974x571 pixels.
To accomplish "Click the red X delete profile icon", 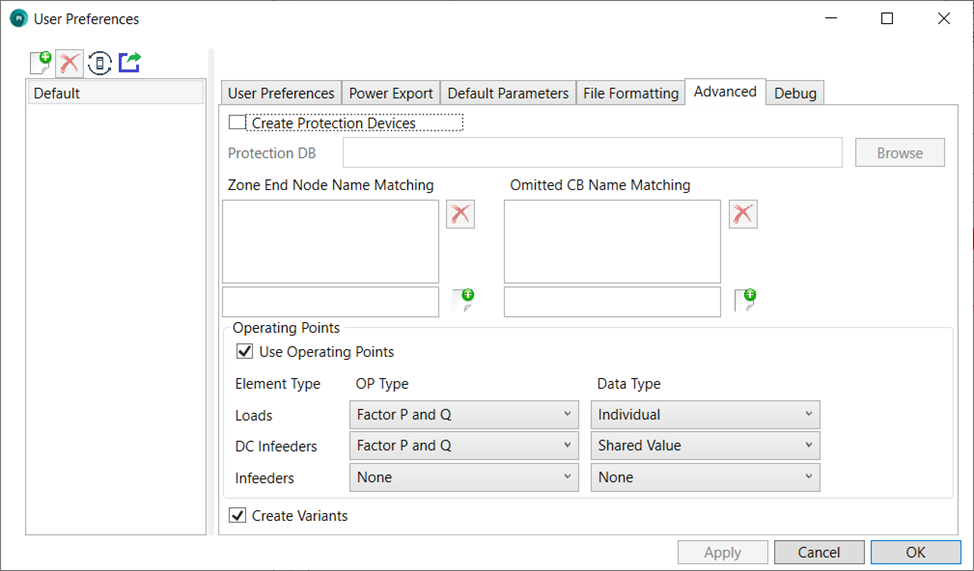I will (x=69, y=63).
